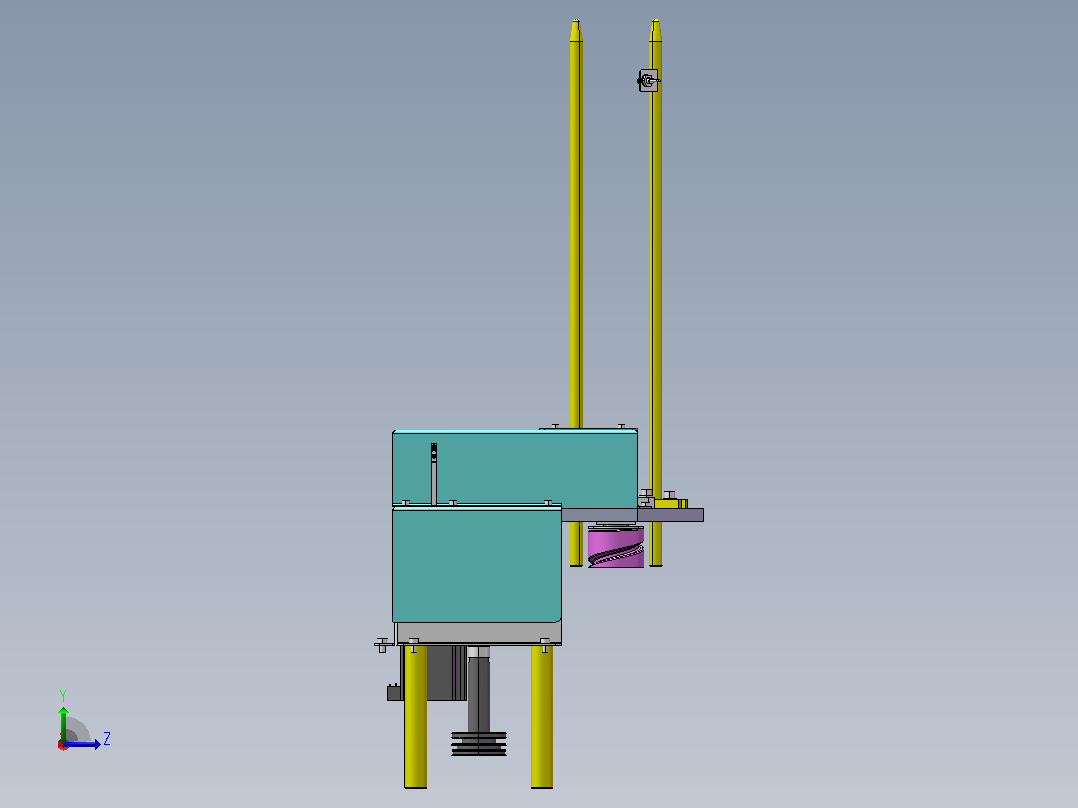Select the right yellow support leg
Image resolution: width=1078 pixels, height=808 pixels.
pyautogui.click(x=542, y=717)
